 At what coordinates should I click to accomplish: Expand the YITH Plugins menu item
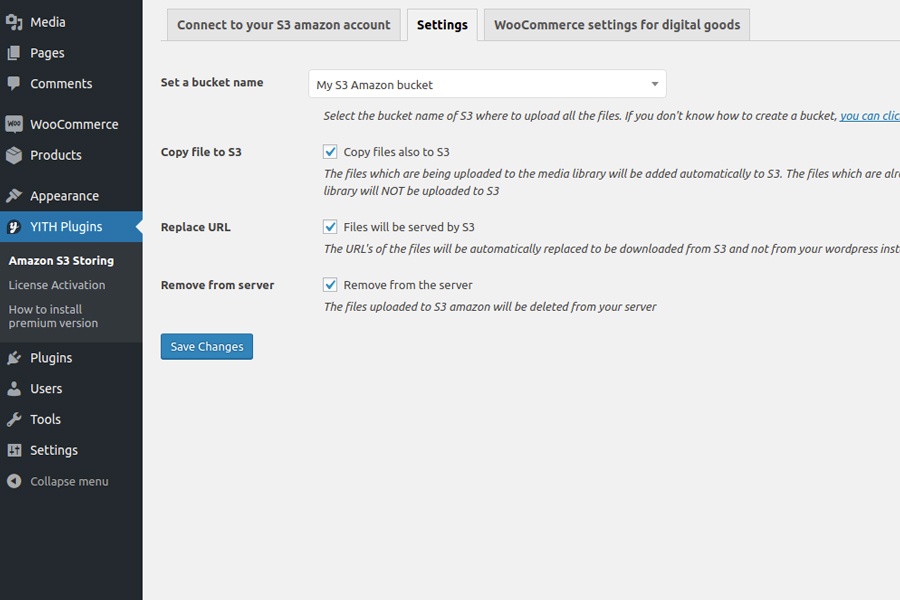point(66,227)
